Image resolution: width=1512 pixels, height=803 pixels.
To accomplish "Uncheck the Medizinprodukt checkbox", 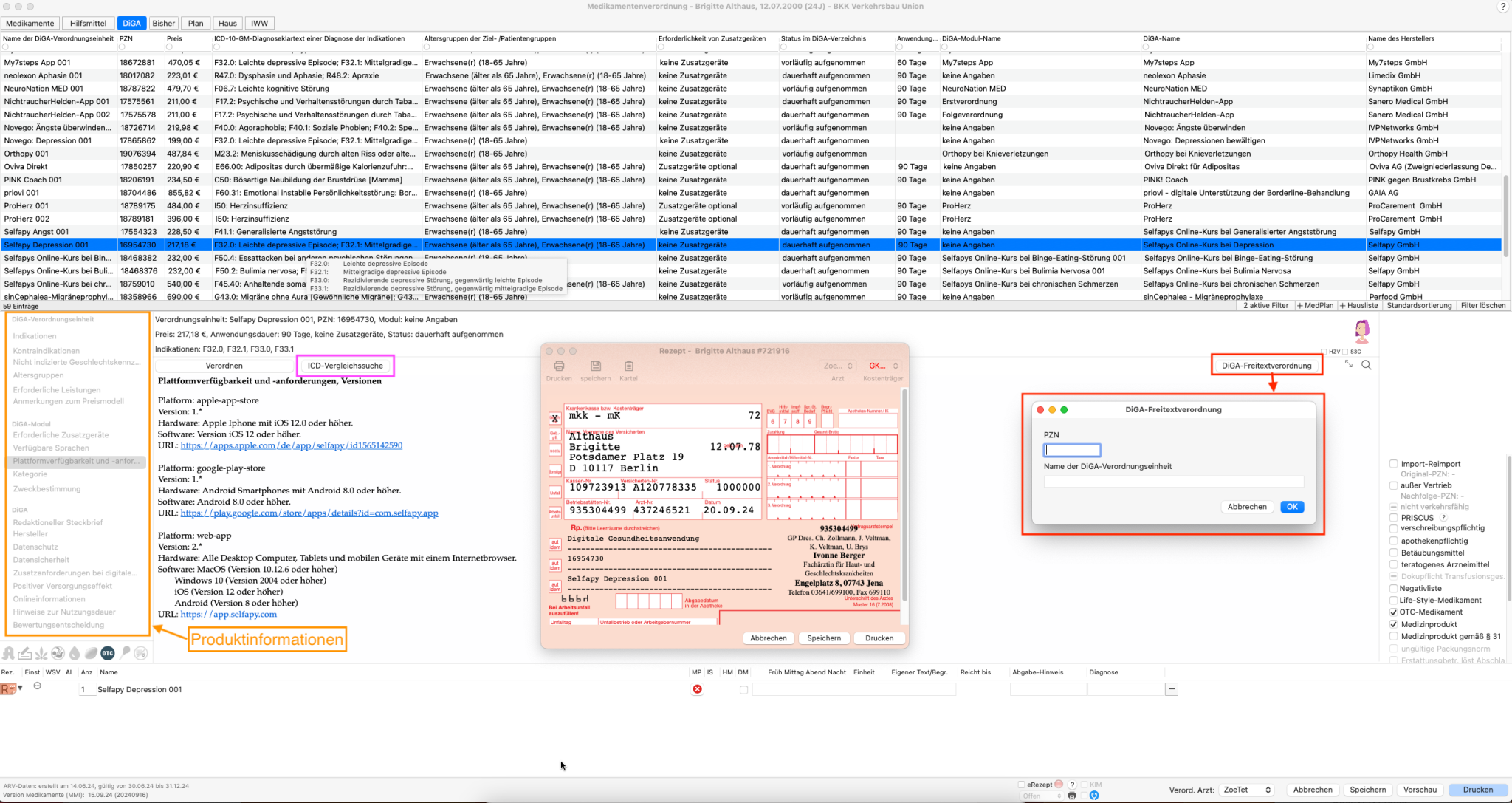I will [x=1394, y=624].
